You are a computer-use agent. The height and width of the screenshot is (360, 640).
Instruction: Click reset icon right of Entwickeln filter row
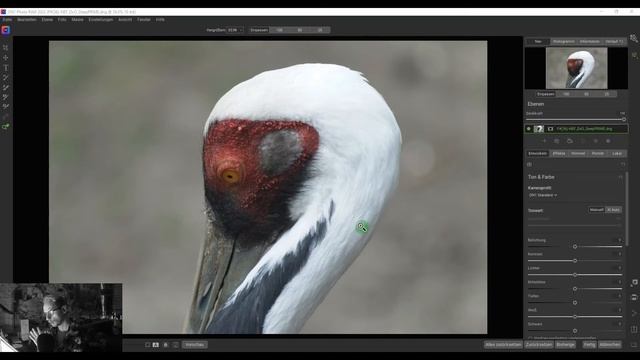(x=623, y=164)
